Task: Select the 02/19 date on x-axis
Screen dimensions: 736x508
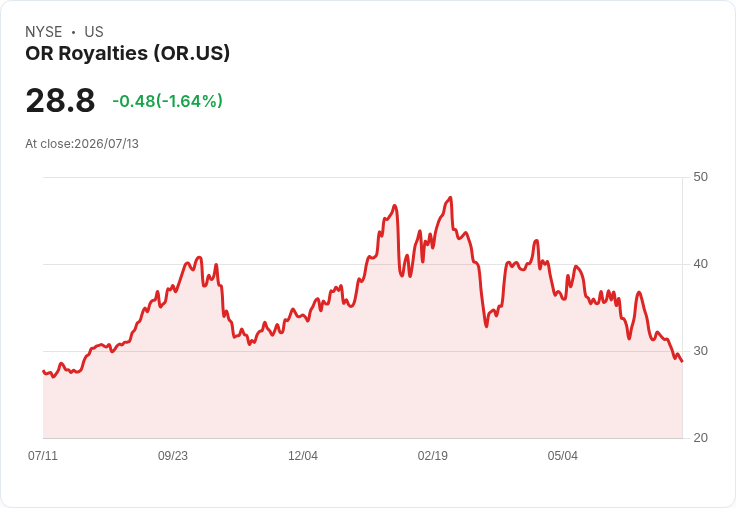Action: 433,456
